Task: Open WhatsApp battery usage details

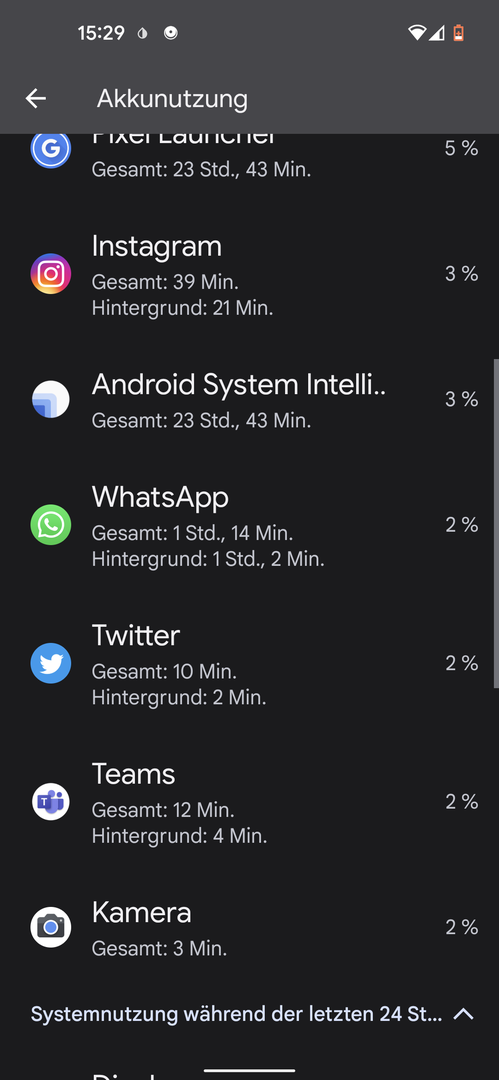Action: (x=250, y=526)
